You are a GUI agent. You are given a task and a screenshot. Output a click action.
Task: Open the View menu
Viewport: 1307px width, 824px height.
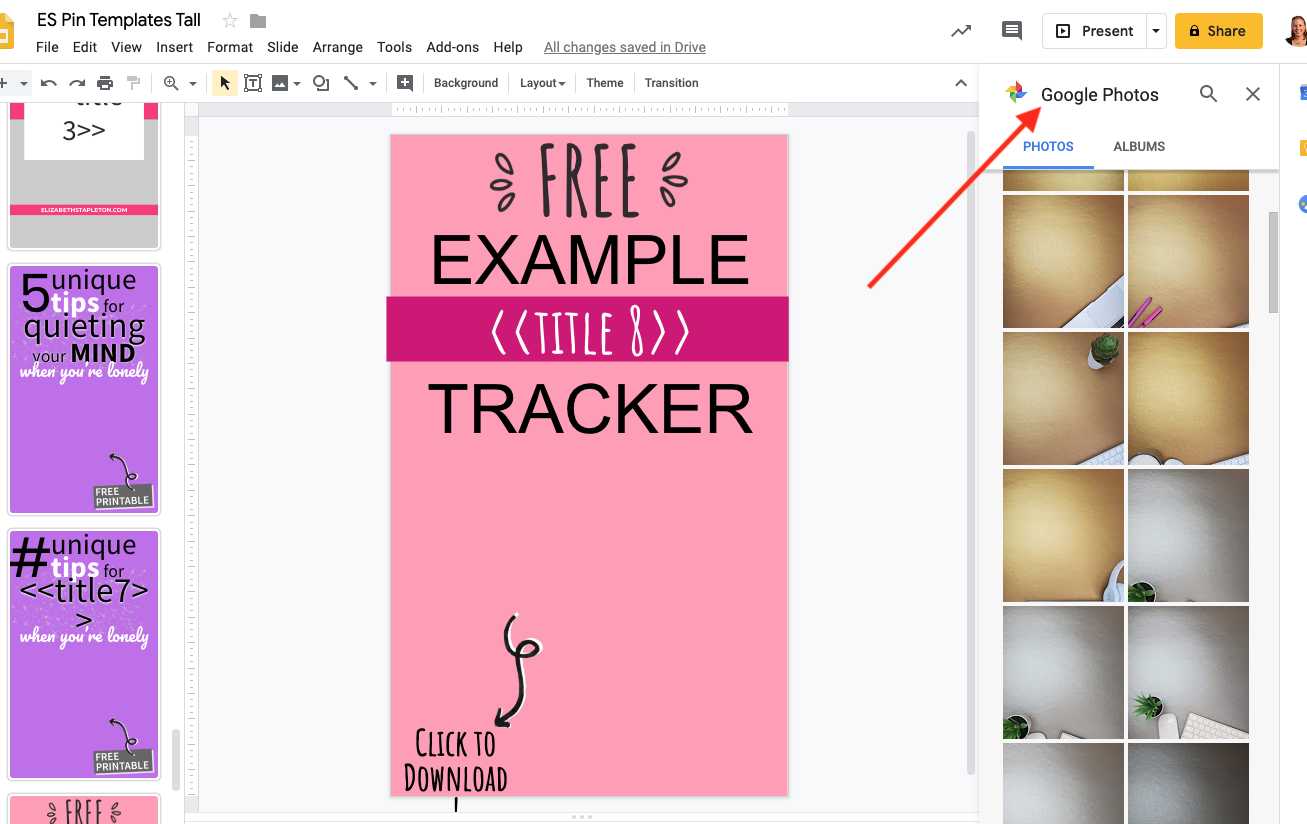(x=126, y=47)
